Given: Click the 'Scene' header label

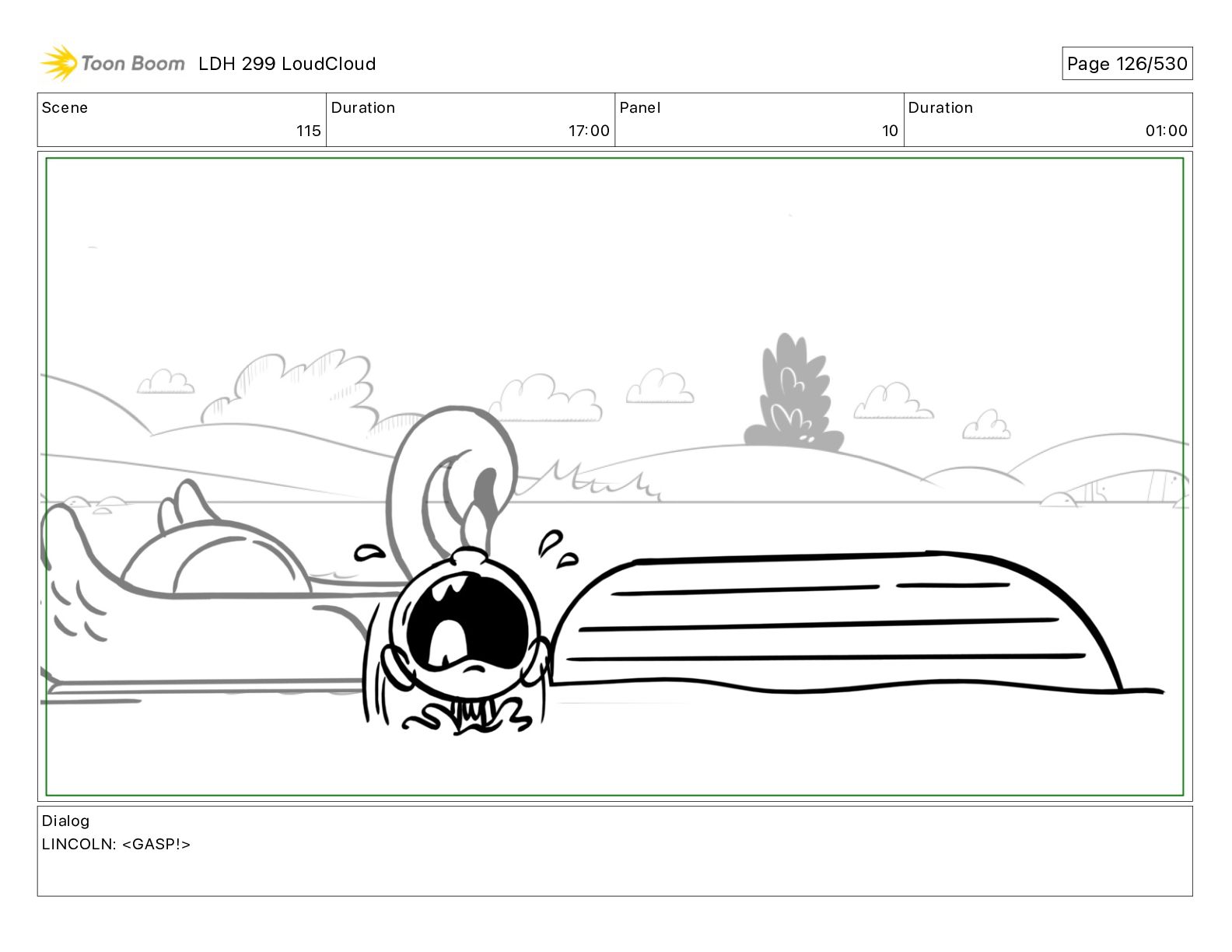Looking at the screenshot, I should coord(65,107).
